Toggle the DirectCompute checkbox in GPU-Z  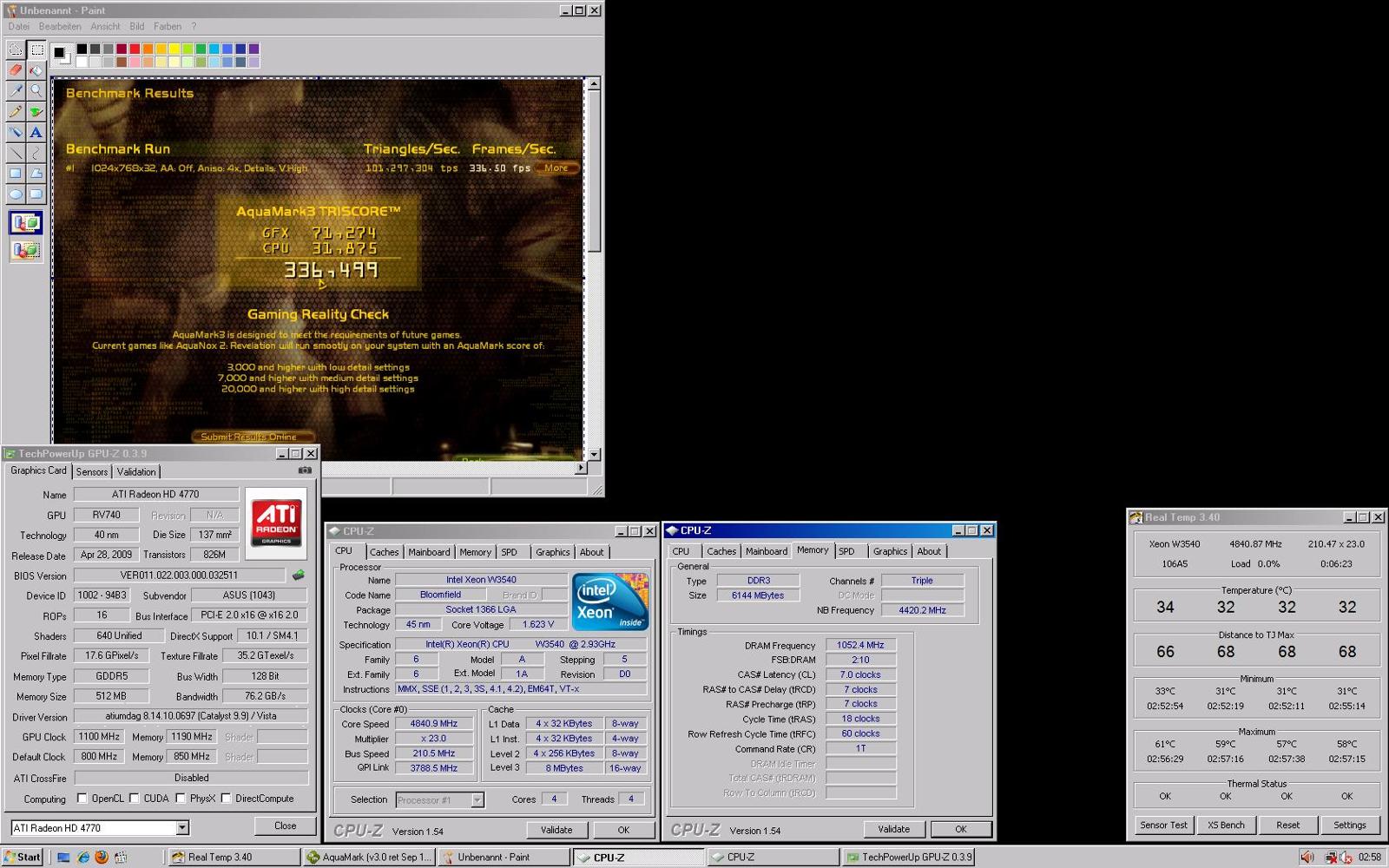coord(226,799)
